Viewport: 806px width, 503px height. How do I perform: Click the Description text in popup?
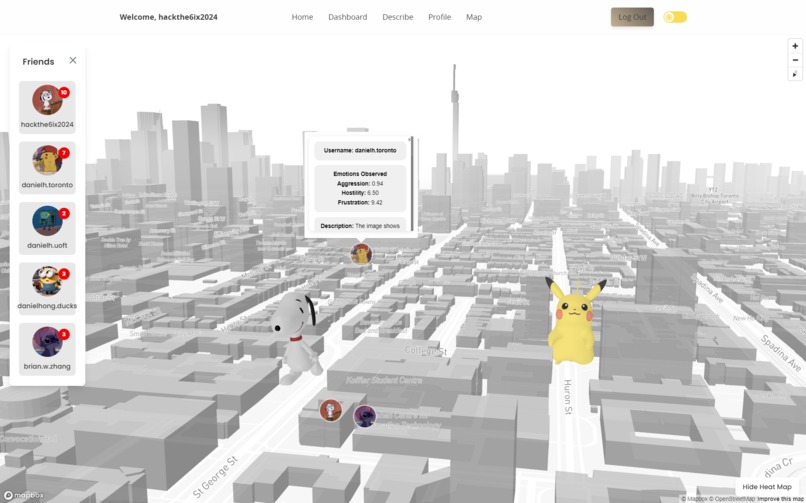point(360,226)
